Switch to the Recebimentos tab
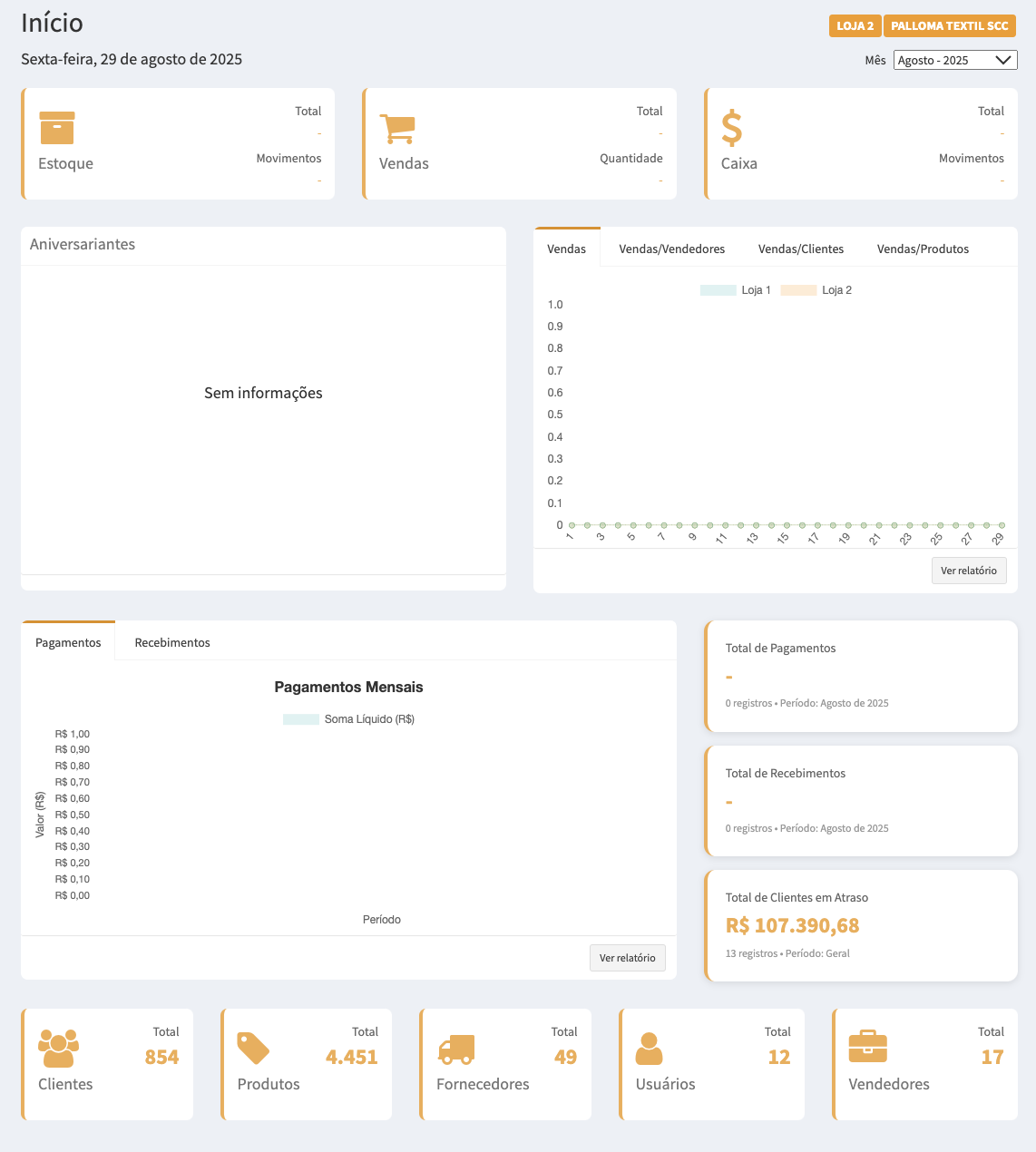Screen dimensions: 1036x1152 172,642
